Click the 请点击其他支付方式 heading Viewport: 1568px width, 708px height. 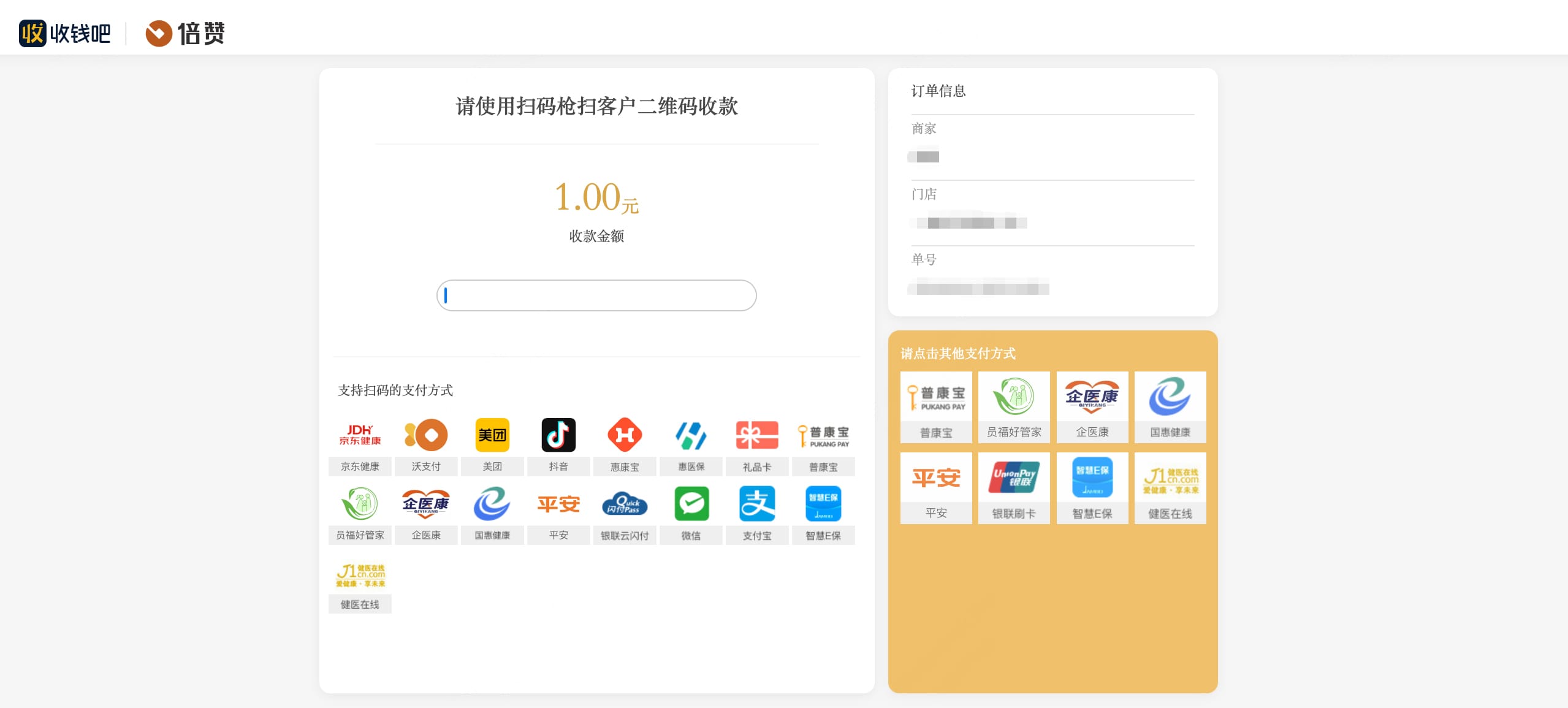coord(958,353)
